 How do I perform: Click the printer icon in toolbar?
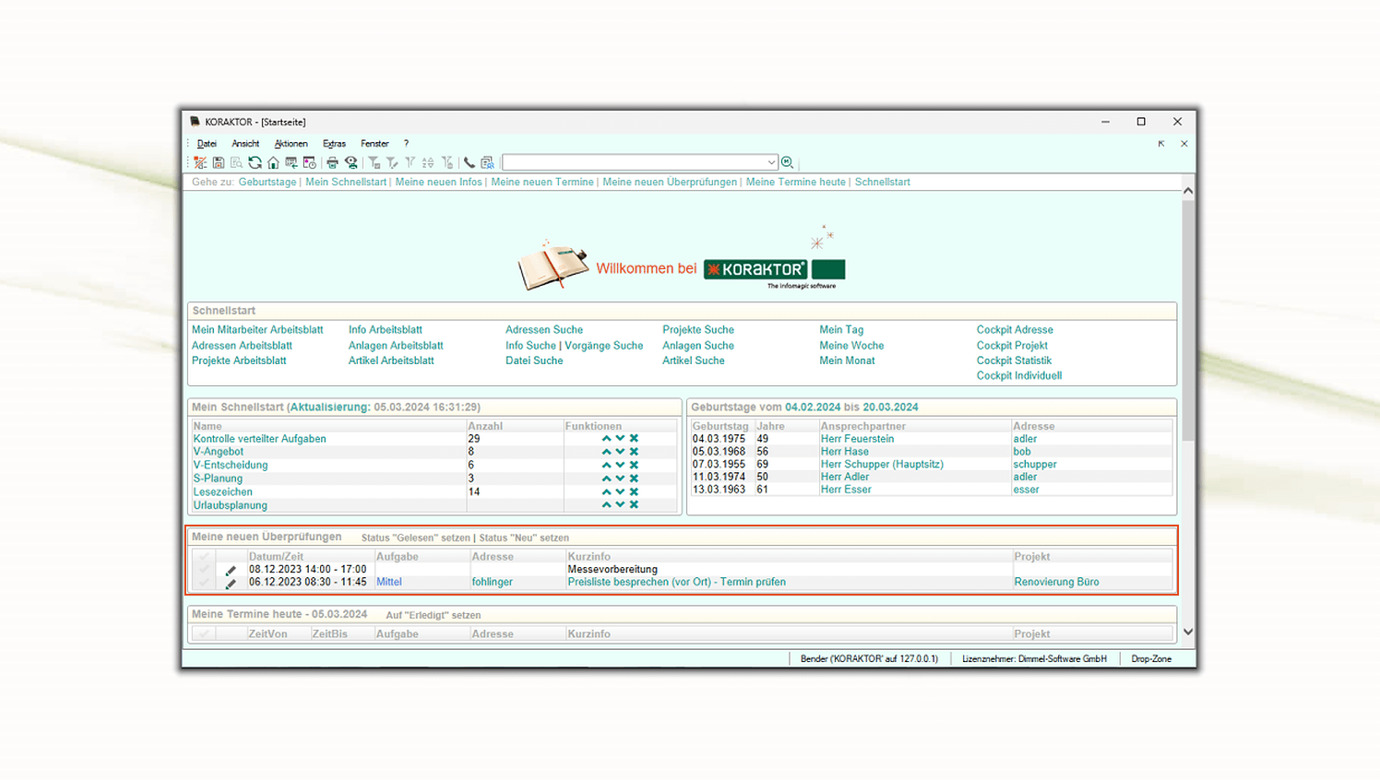coord(333,163)
